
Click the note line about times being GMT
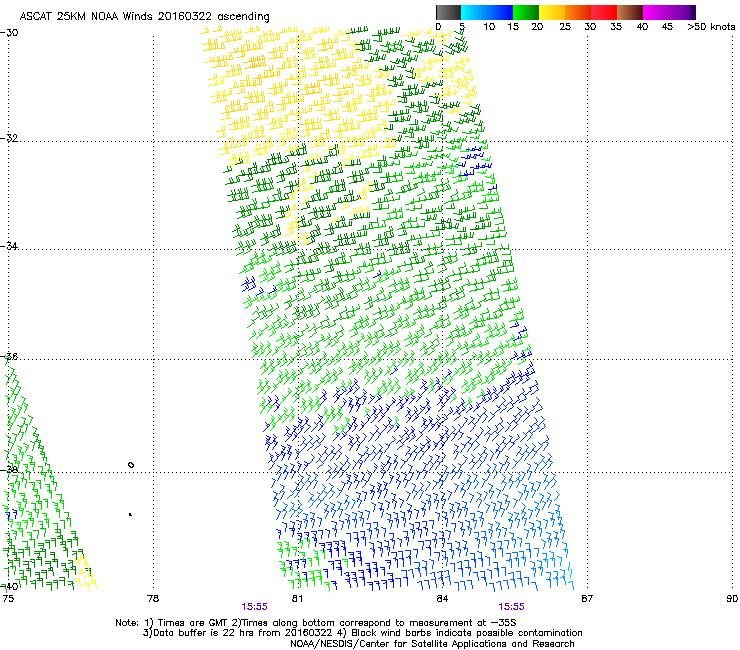[x=316, y=623]
